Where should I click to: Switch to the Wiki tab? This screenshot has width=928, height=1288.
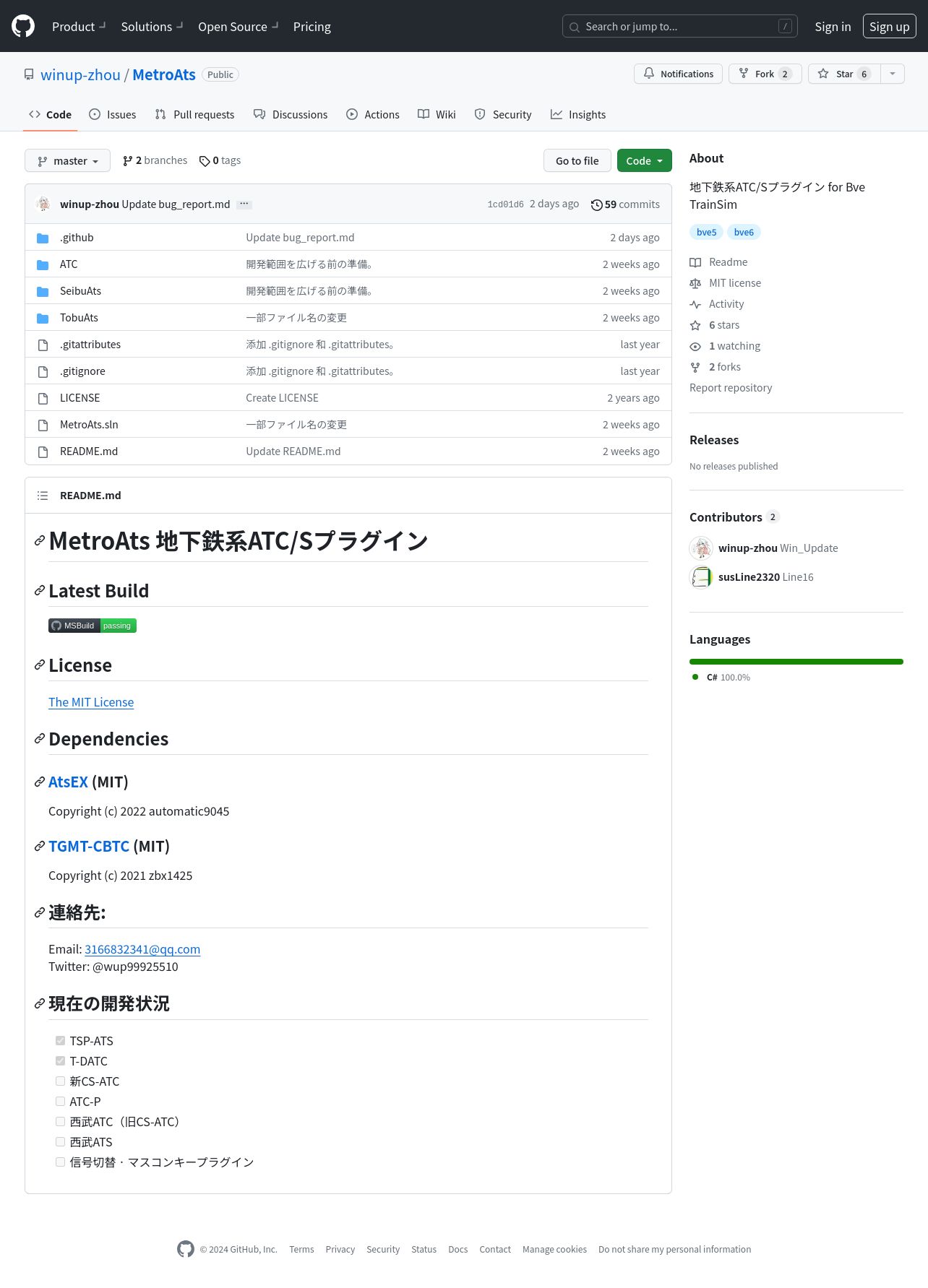[x=437, y=114]
